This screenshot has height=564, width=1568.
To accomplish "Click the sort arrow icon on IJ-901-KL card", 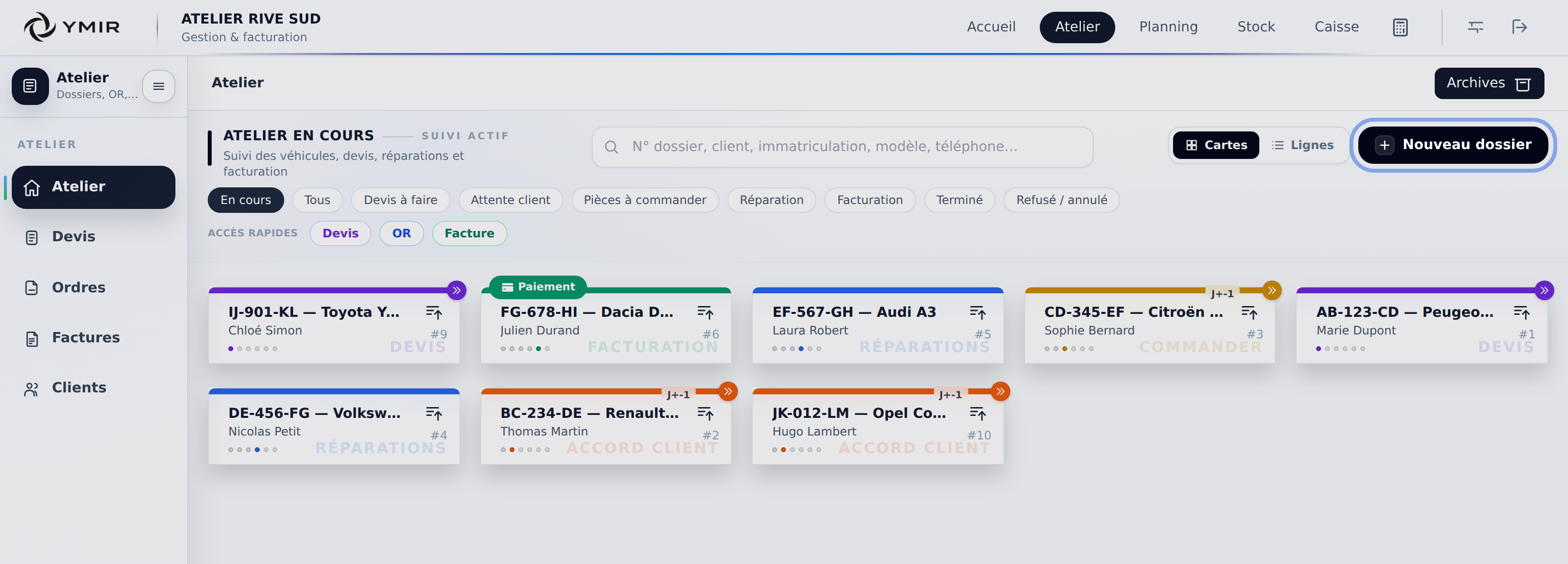I will (x=434, y=312).
